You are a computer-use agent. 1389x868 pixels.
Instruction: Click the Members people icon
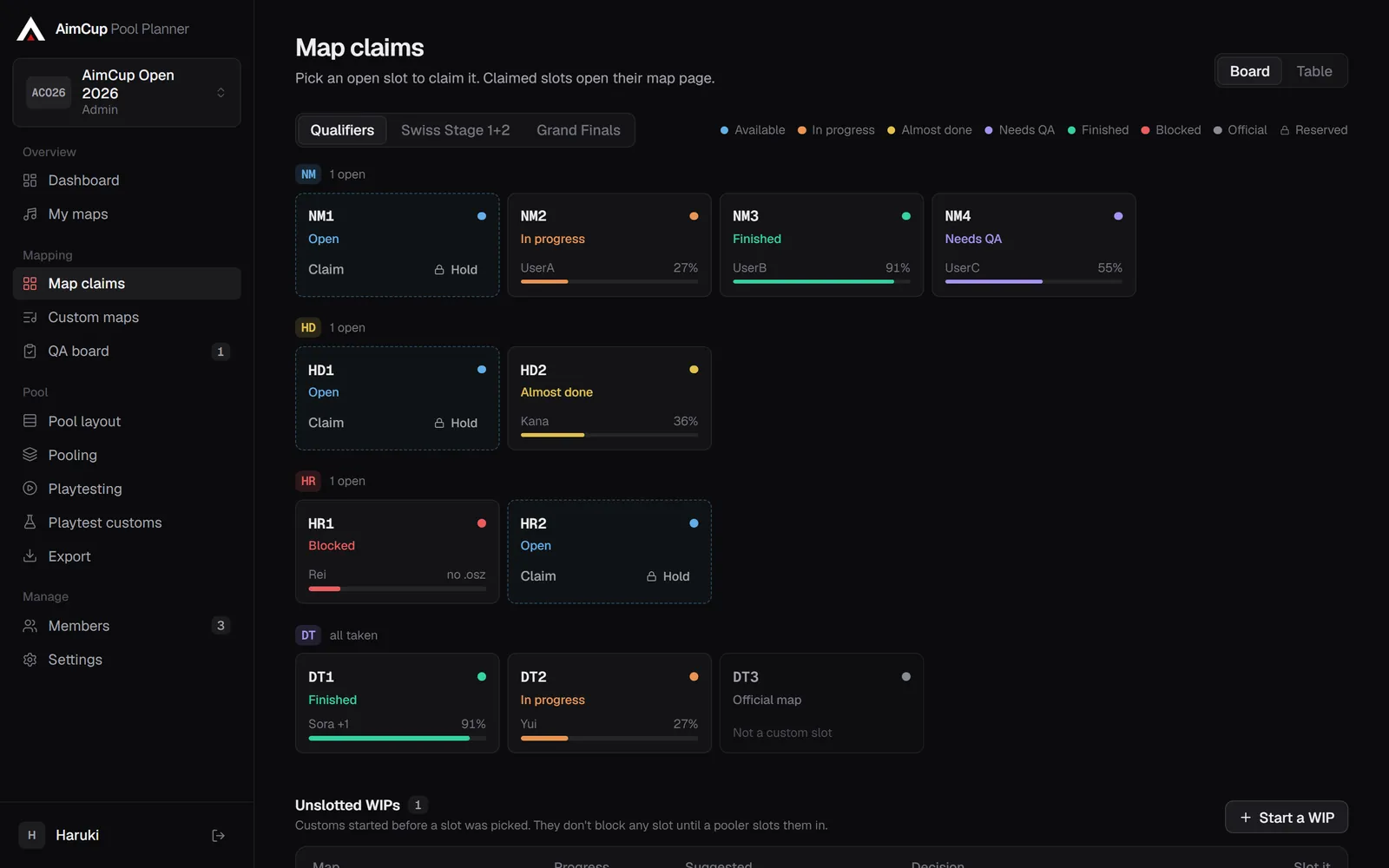[30, 626]
